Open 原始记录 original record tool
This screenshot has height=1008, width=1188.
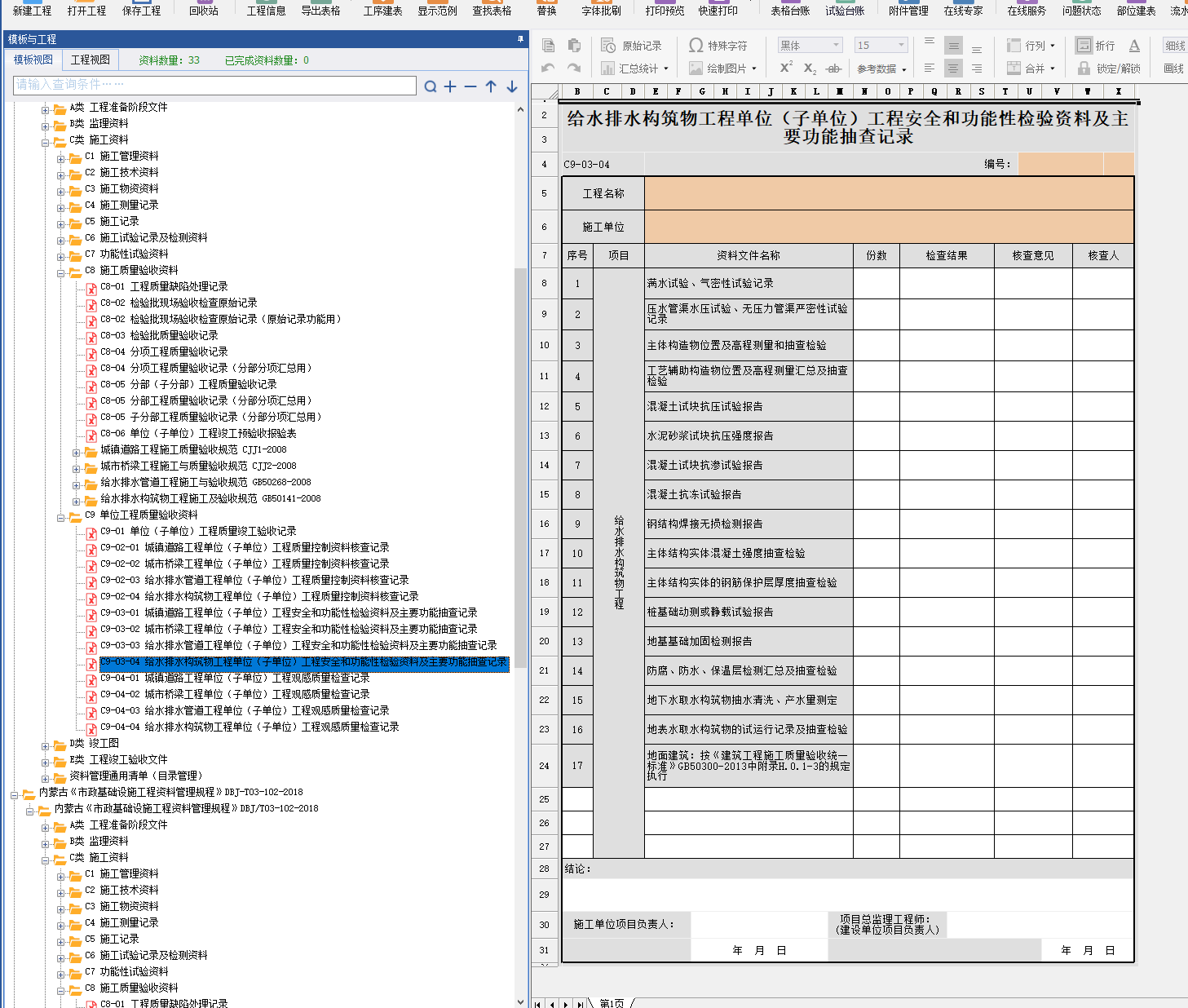631,46
